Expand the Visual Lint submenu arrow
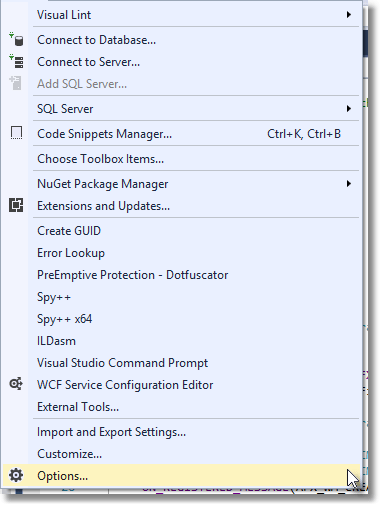380x506 pixels. [x=348, y=15]
